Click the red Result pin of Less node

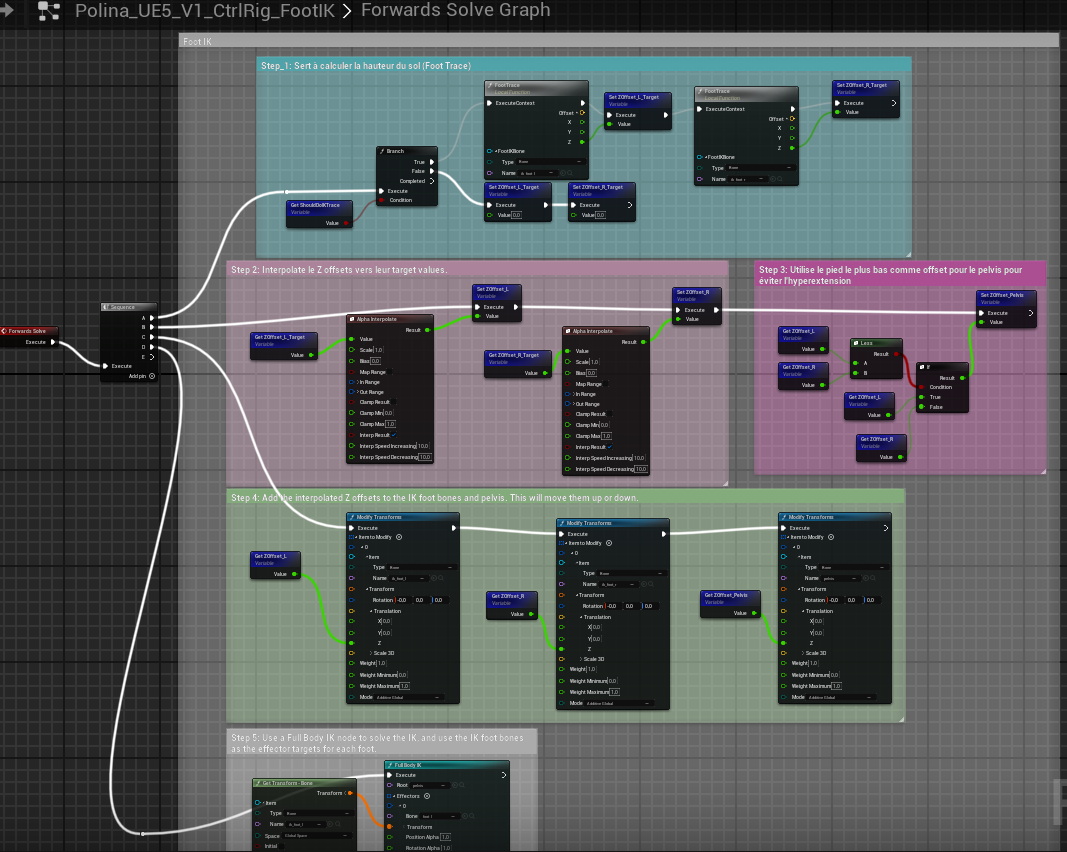tap(897, 354)
